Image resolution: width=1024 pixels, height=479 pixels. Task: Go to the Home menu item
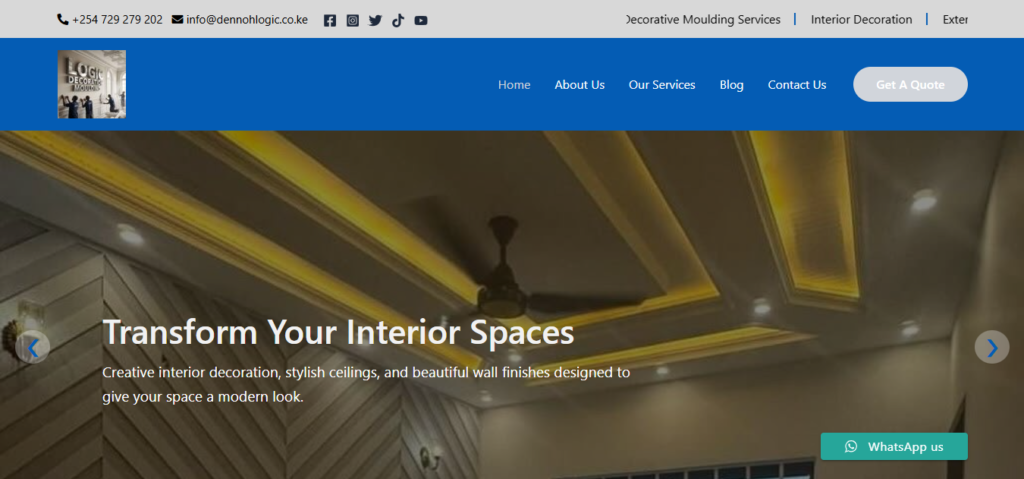pyautogui.click(x=514, y=84)
